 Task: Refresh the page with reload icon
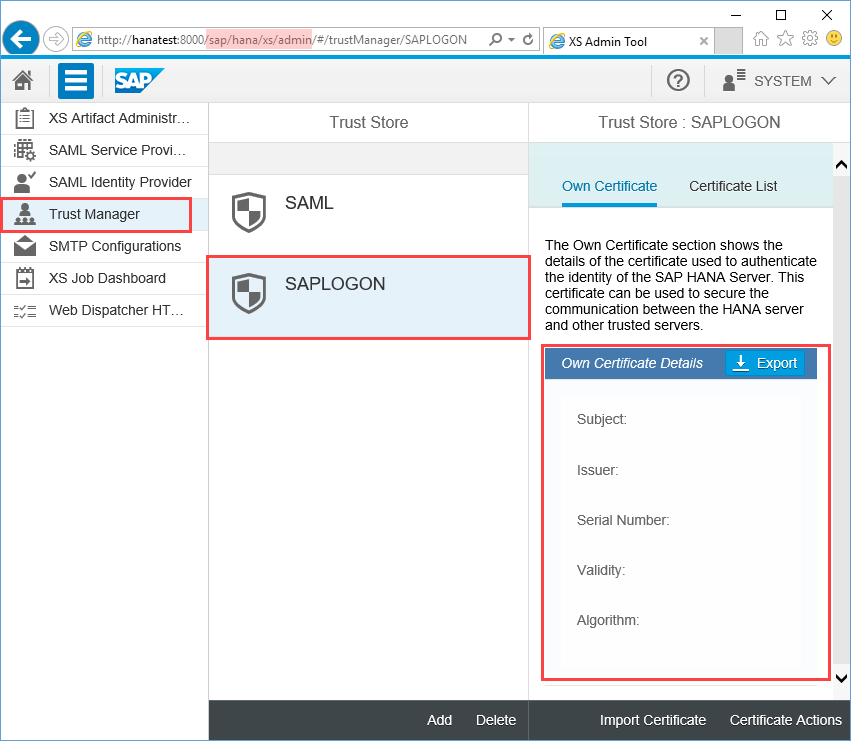tap(528, 40)
